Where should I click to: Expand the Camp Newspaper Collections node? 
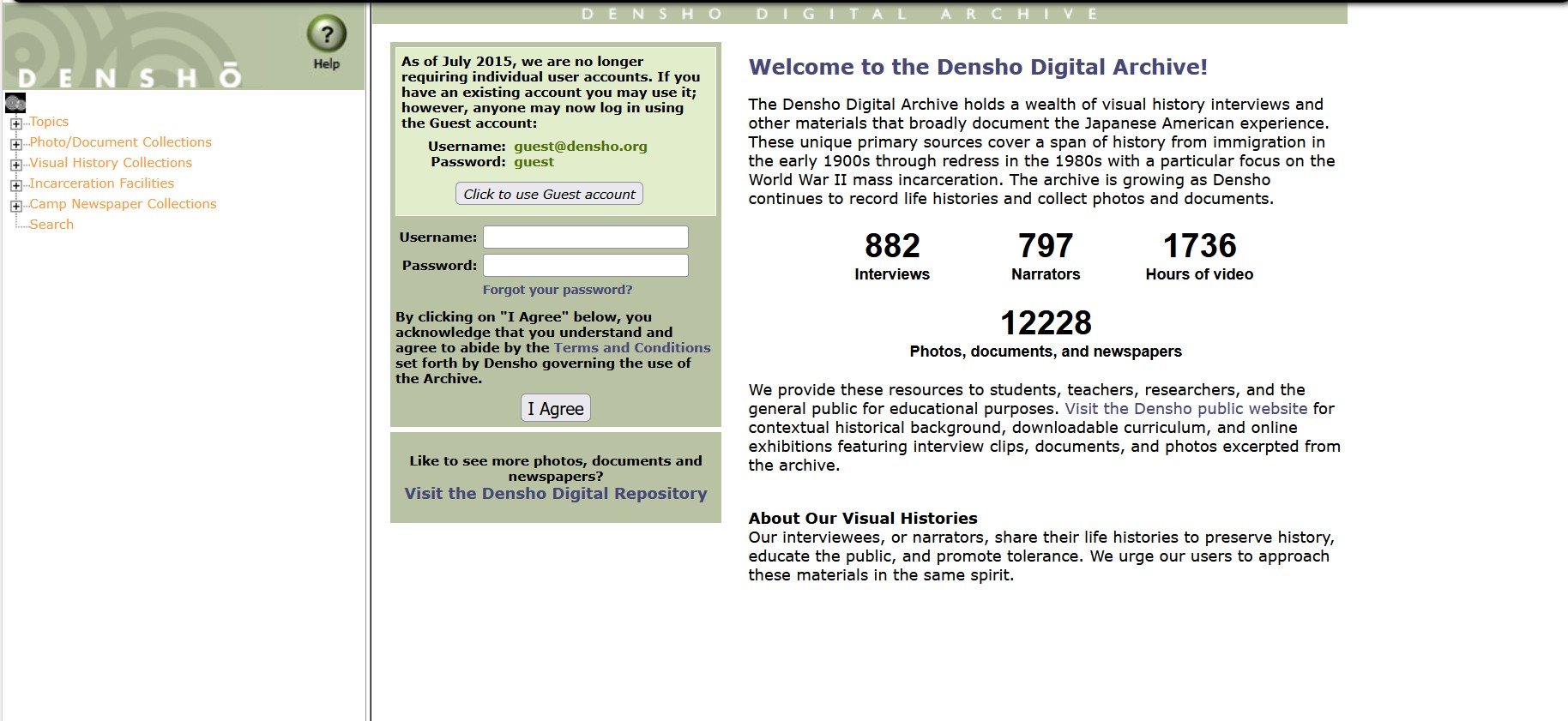15,206
